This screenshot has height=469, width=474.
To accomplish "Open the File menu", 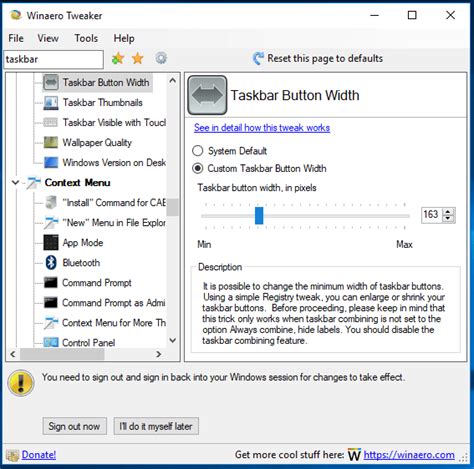I will [16, 38].
